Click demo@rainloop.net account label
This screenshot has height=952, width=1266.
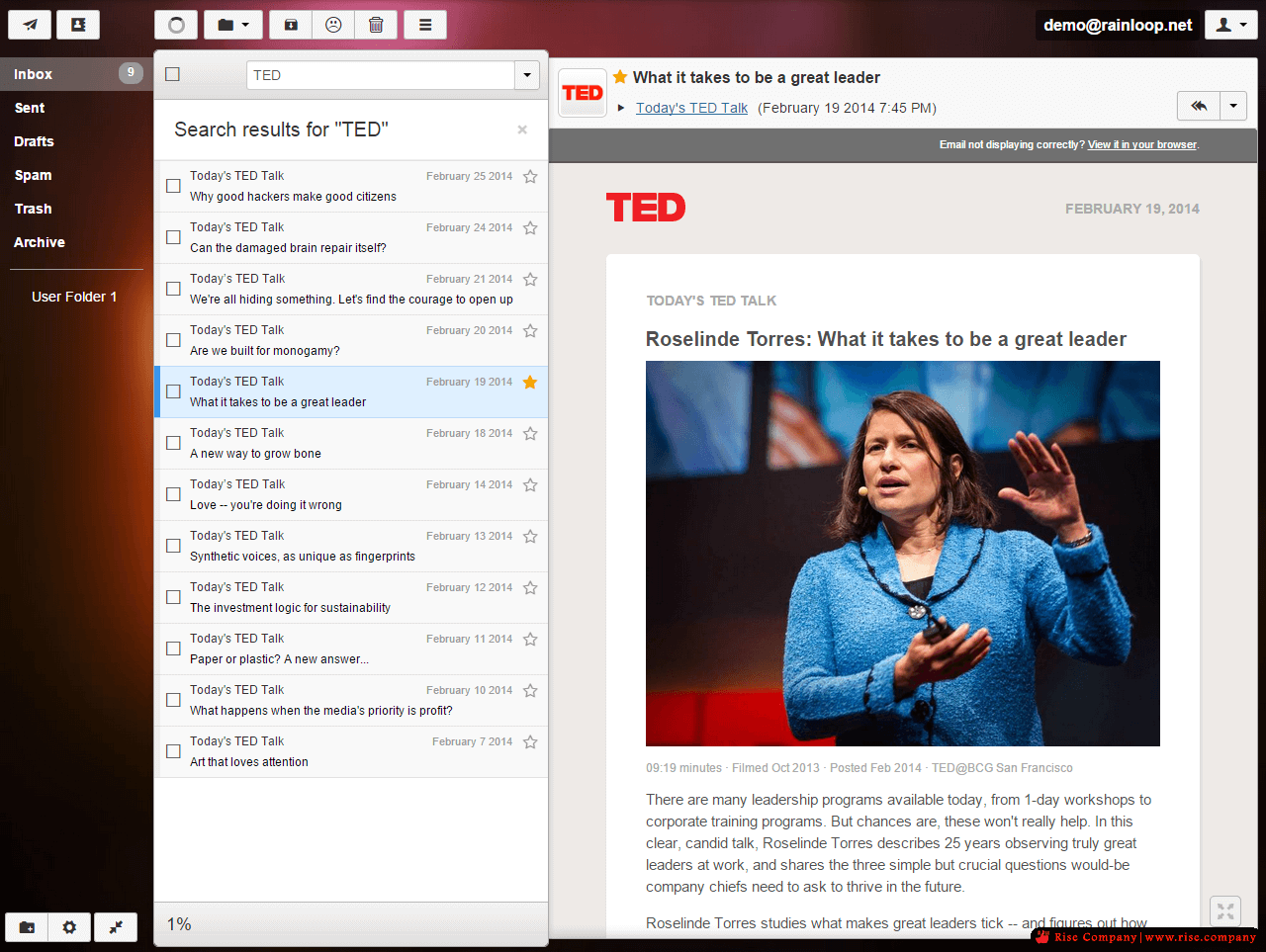tap(1118, 25)
